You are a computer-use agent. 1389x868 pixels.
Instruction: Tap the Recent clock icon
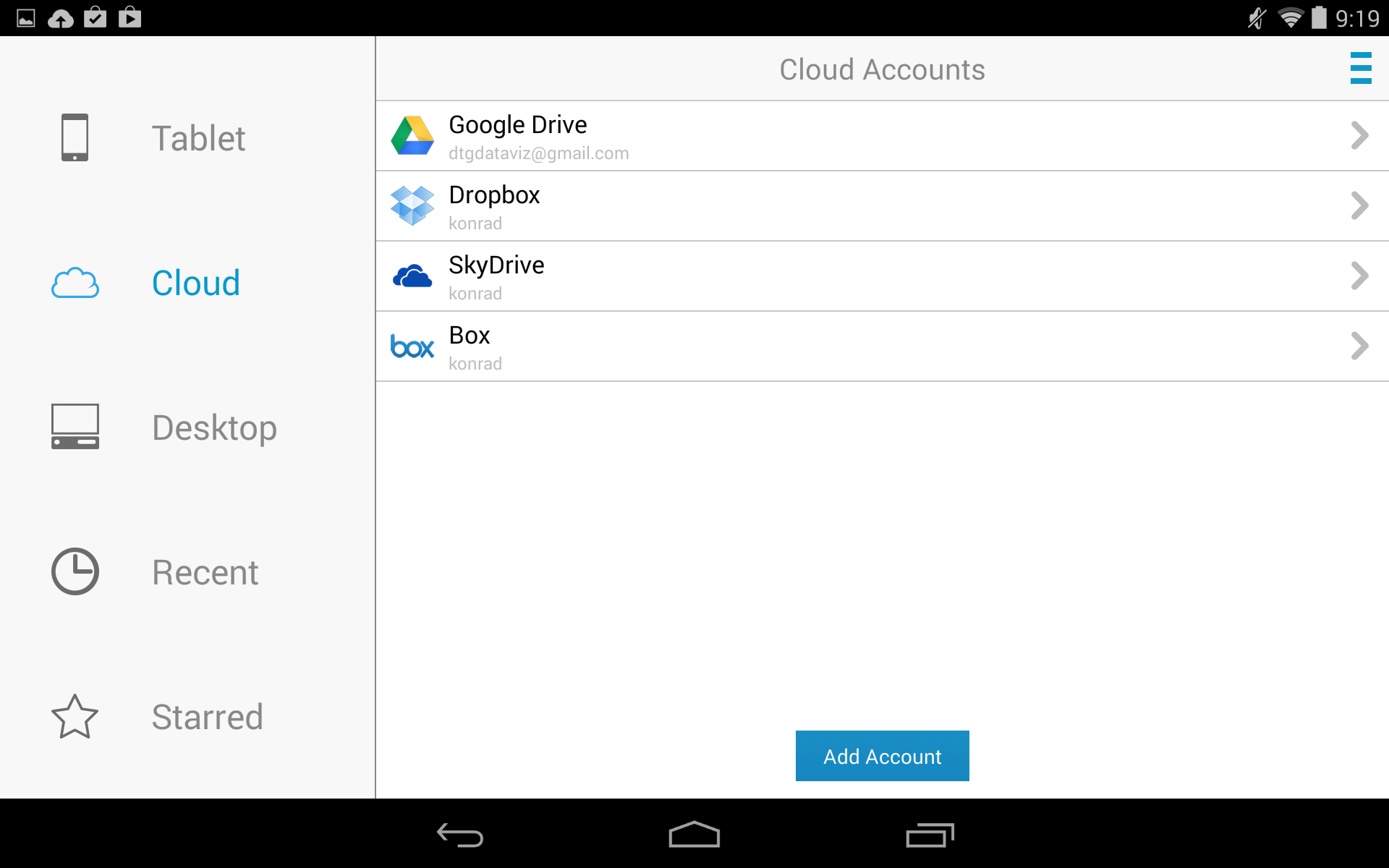75,571
